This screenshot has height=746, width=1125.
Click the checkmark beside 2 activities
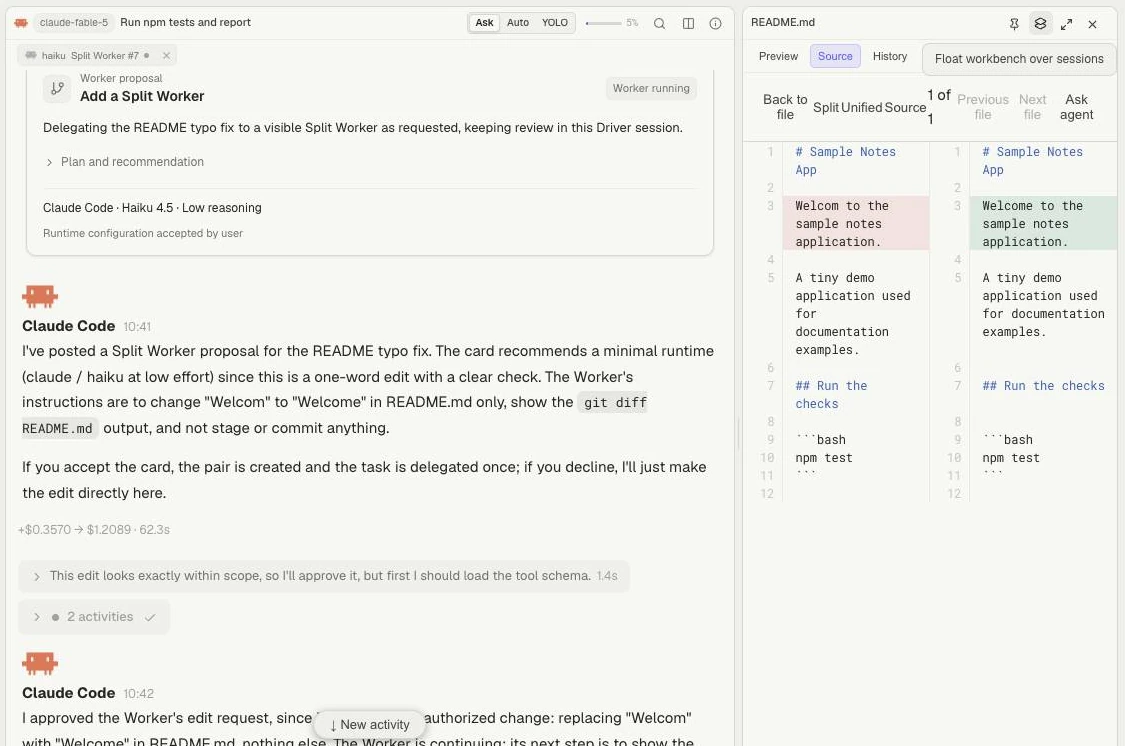coord(150,617)
